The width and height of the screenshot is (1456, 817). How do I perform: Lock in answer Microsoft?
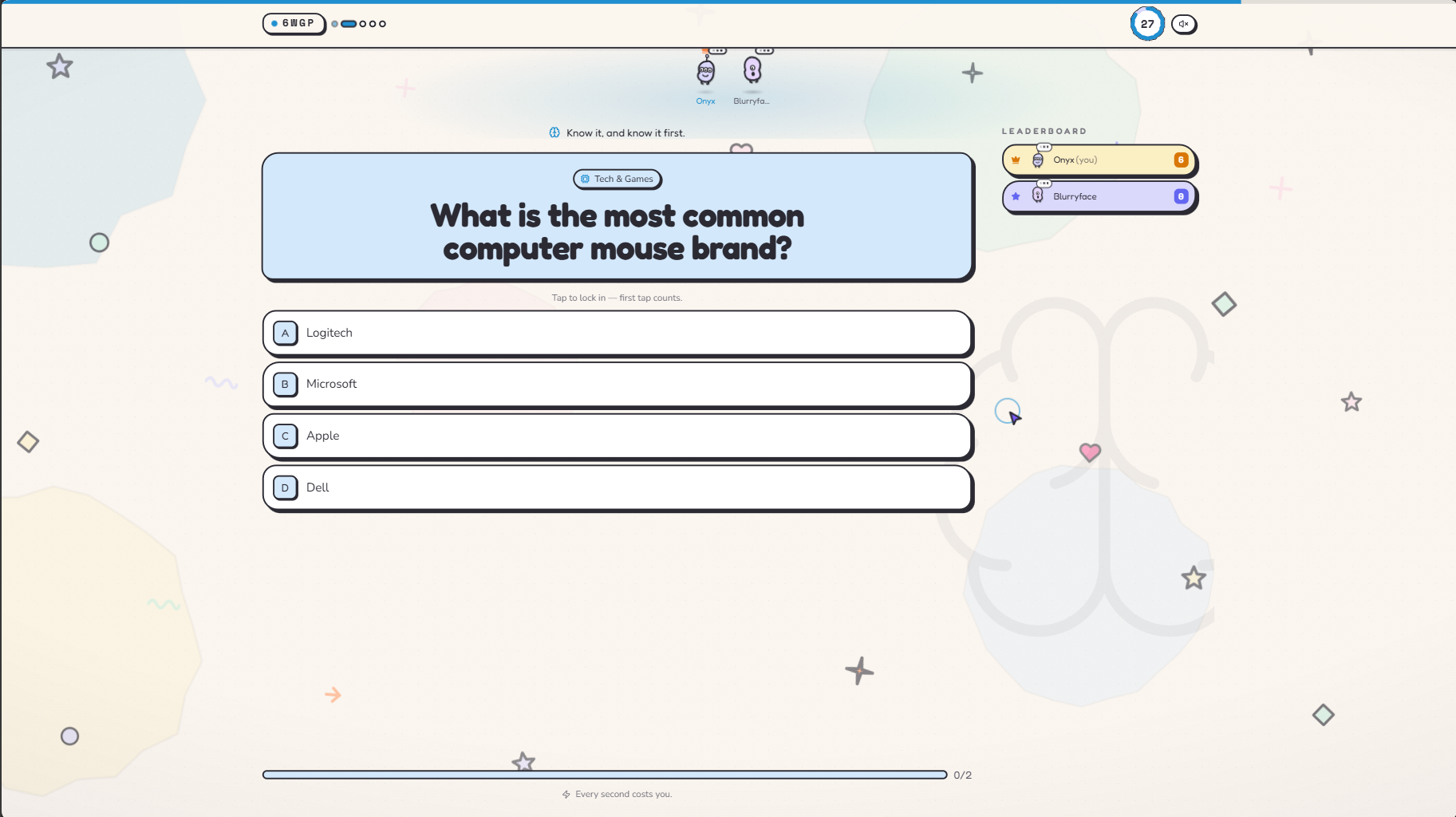click(x=618, y=384)
